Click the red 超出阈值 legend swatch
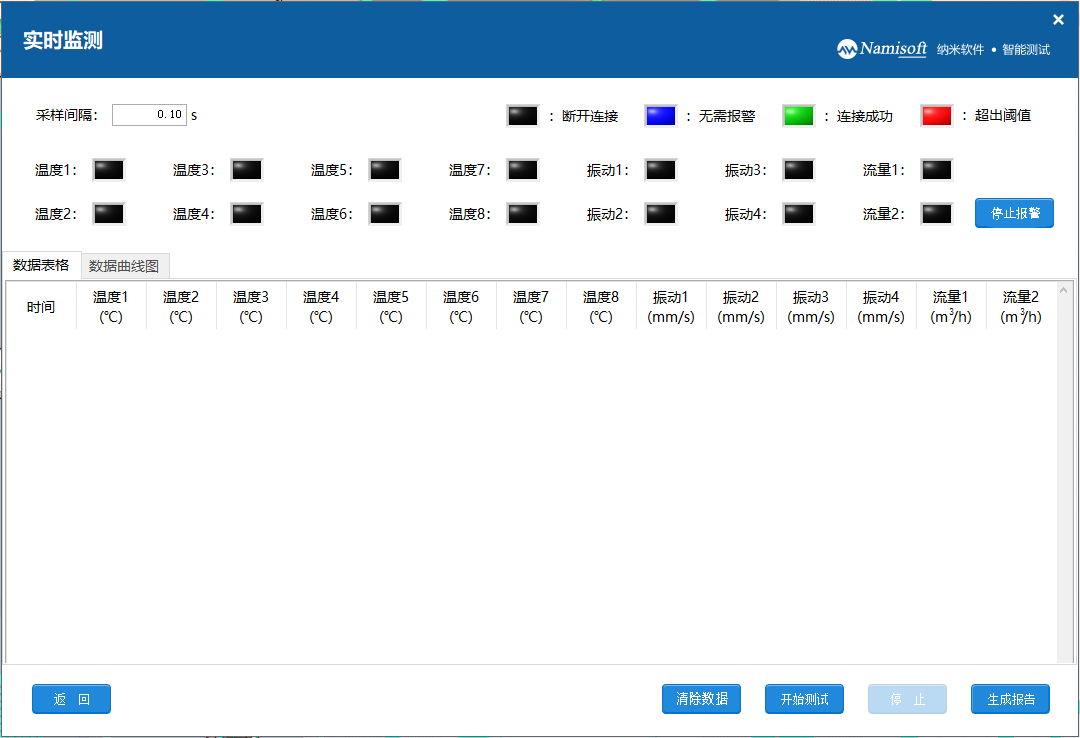 936,116
